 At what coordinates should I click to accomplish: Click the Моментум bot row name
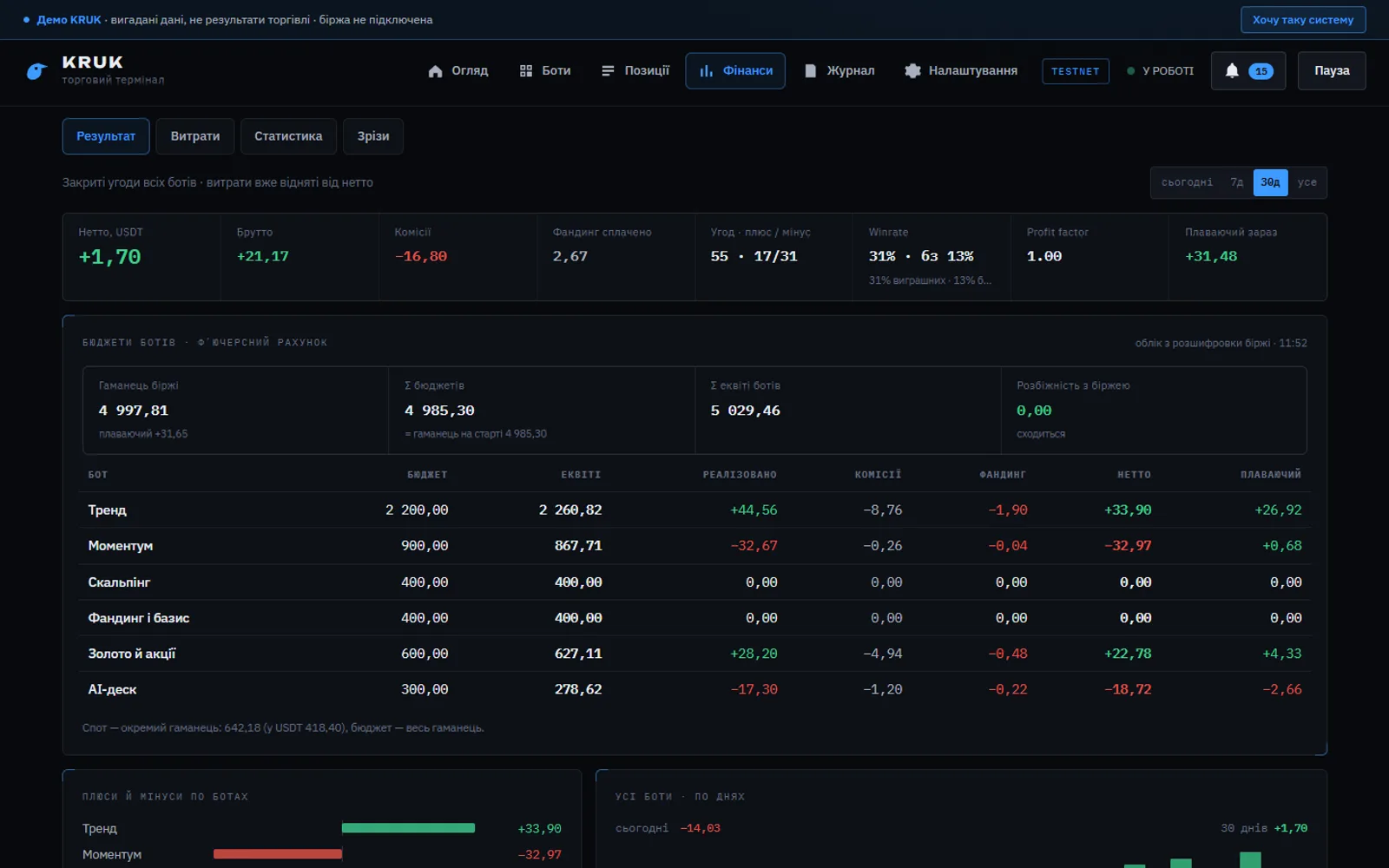(x=121, y=546)
